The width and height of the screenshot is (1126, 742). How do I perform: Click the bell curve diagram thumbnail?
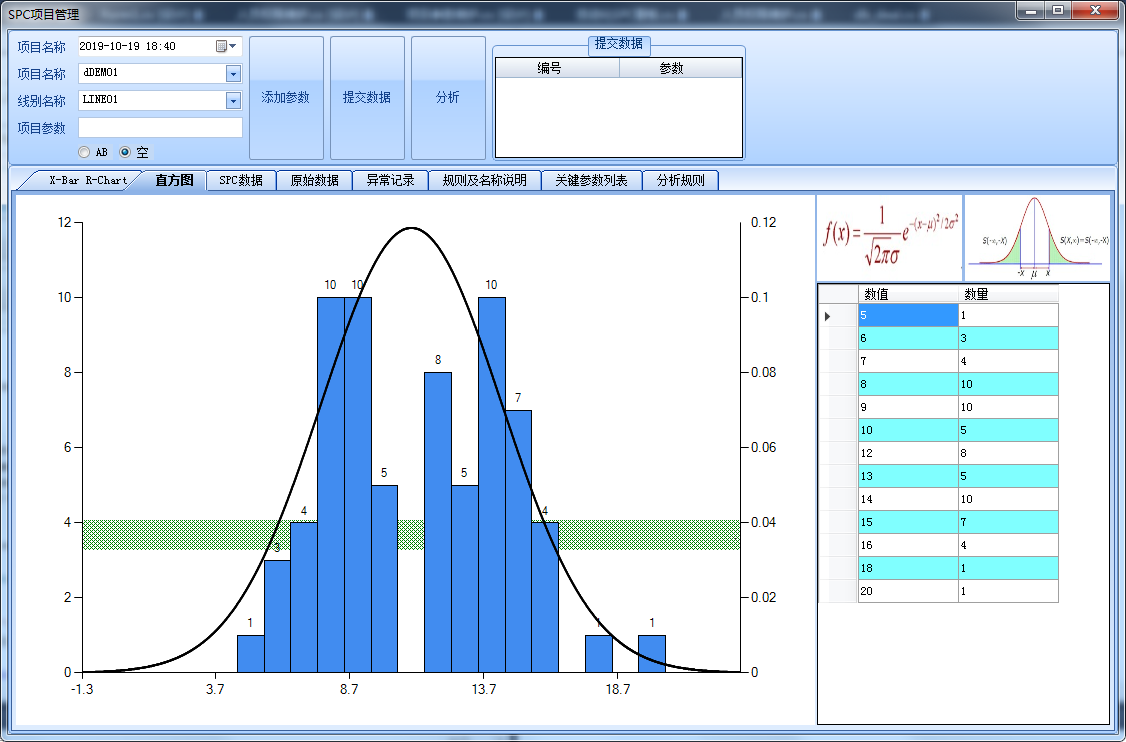point(1037,238)
